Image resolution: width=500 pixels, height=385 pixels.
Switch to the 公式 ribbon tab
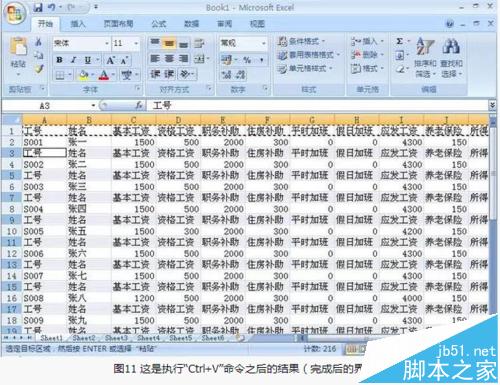pyautogui.click(x=158, y=23)
